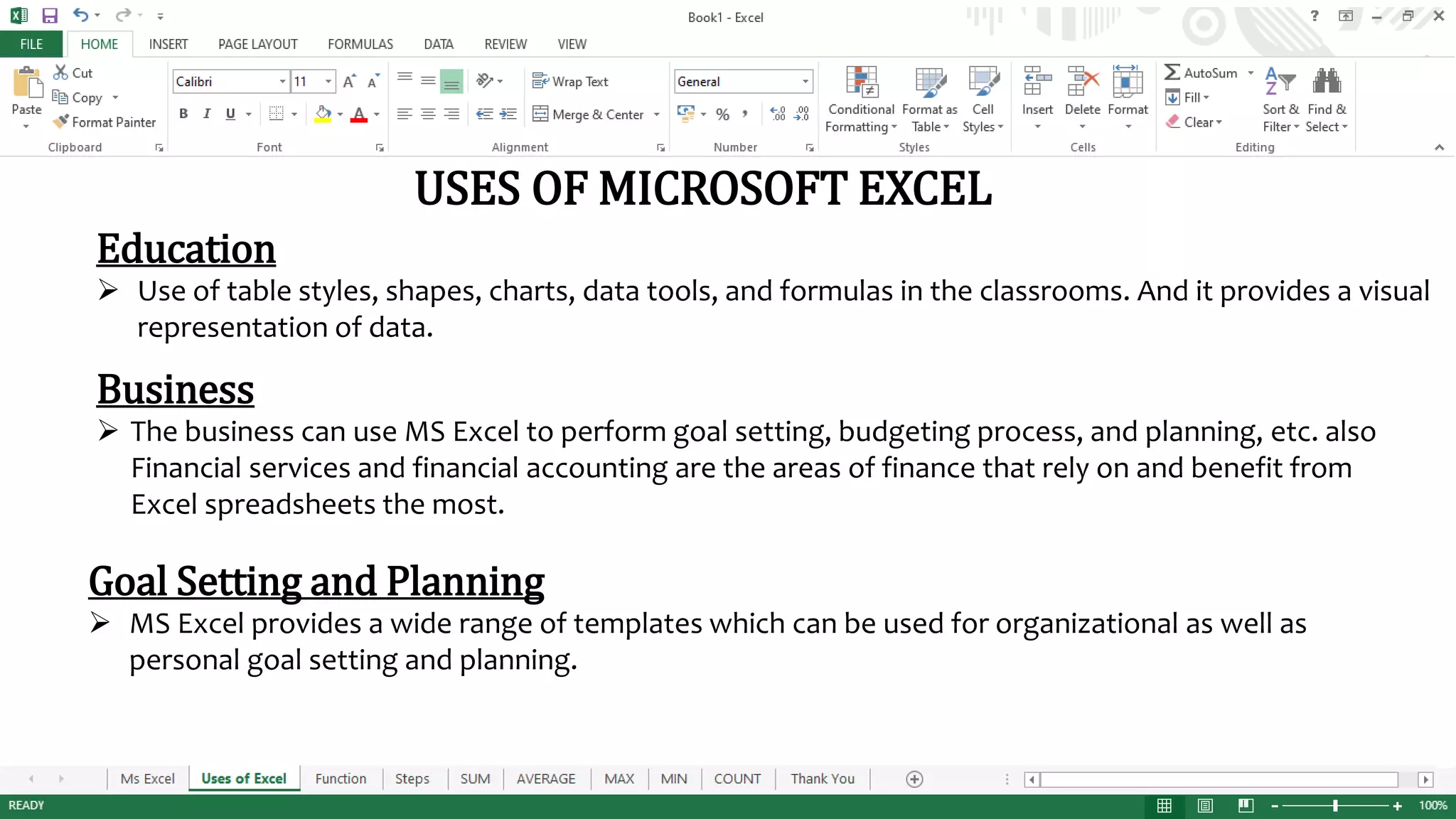Viewport: 1456px width, 819px height.
Task: Click the Borders icon
Action: coord(277,114)
